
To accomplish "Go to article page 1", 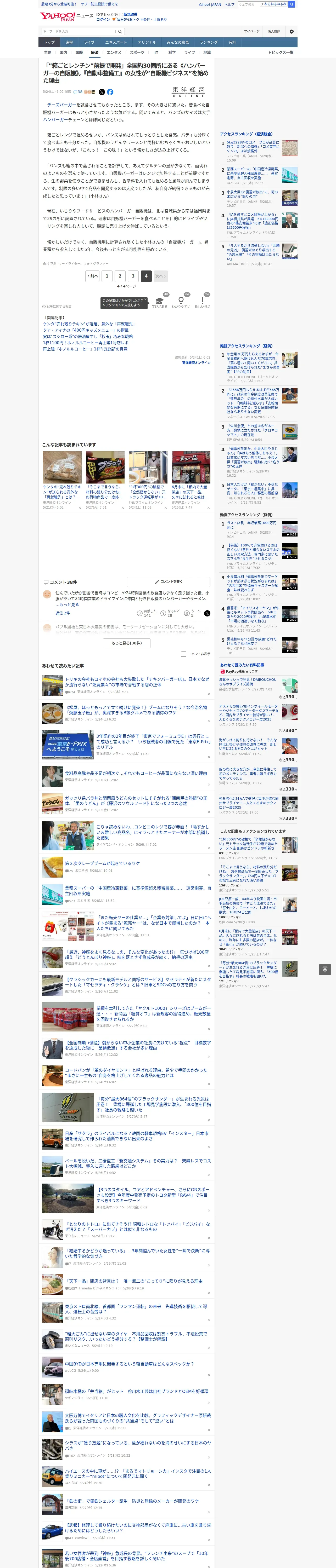I will pos(107,276).
